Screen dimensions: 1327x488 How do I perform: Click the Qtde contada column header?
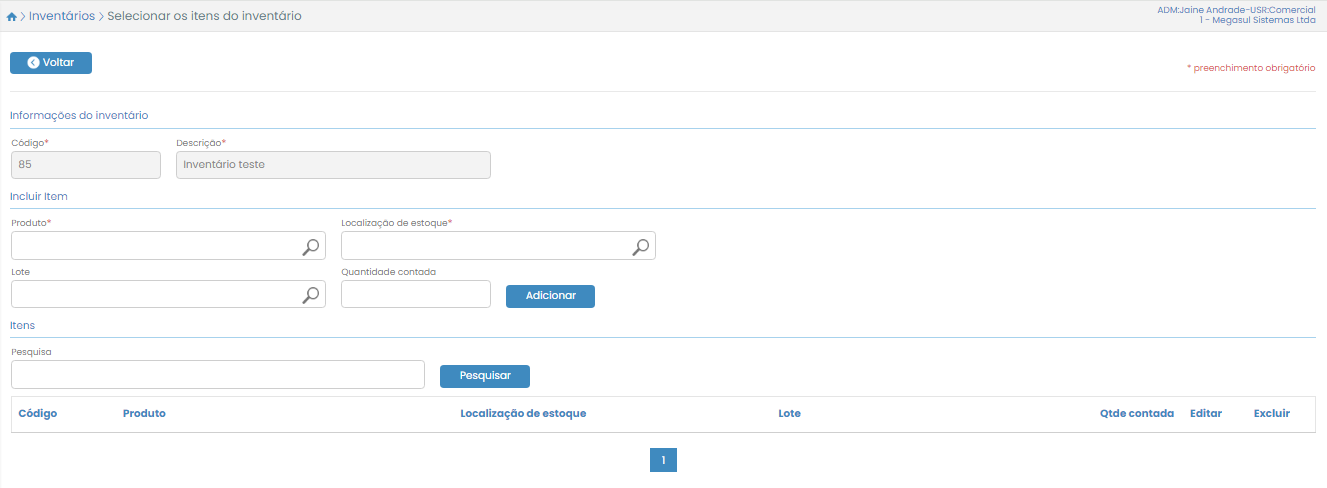(x=1136, y=413)
